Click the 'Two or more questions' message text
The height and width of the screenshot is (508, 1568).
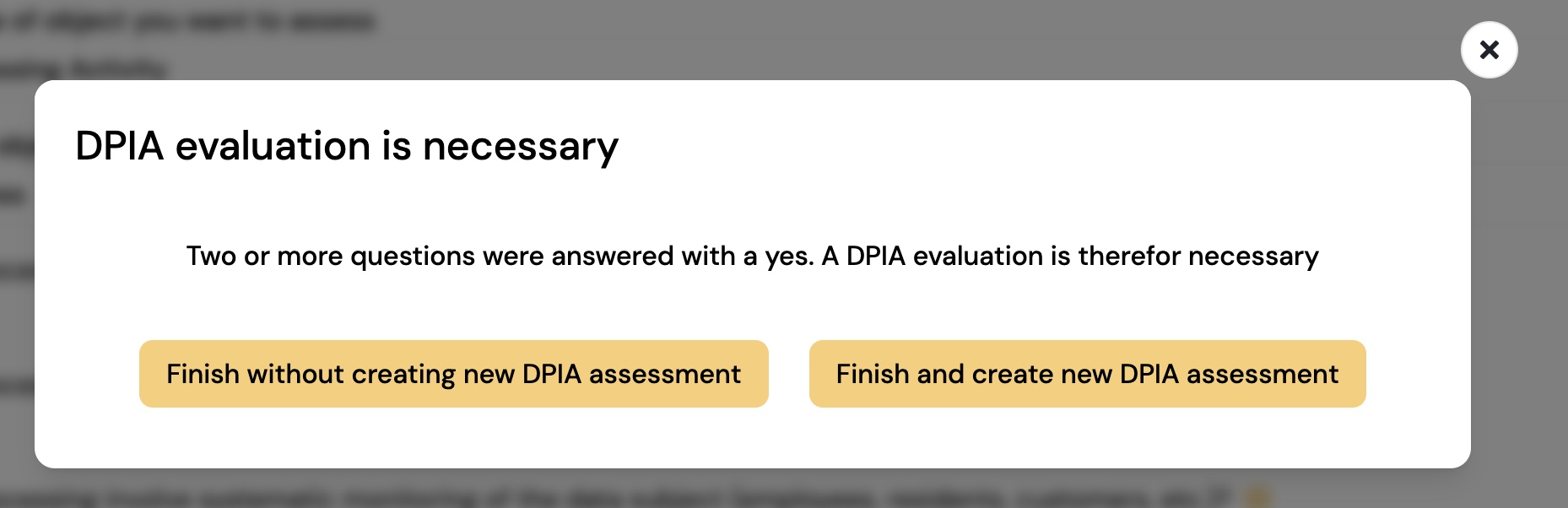(752, 256)
